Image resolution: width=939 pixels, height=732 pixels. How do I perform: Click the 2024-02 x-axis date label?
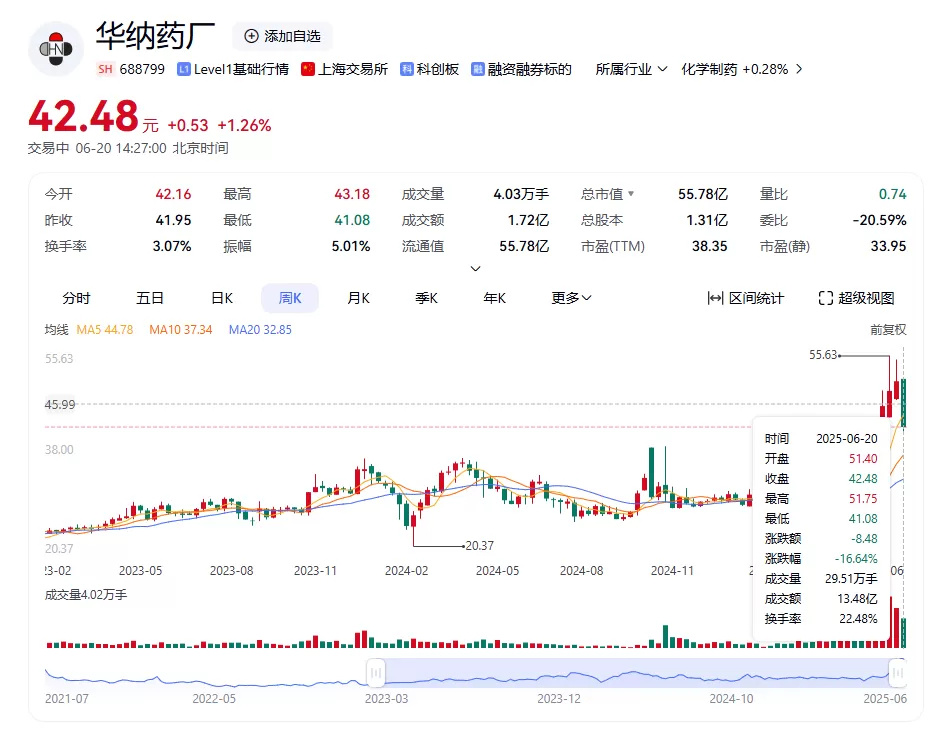click(x=407, y=571)
